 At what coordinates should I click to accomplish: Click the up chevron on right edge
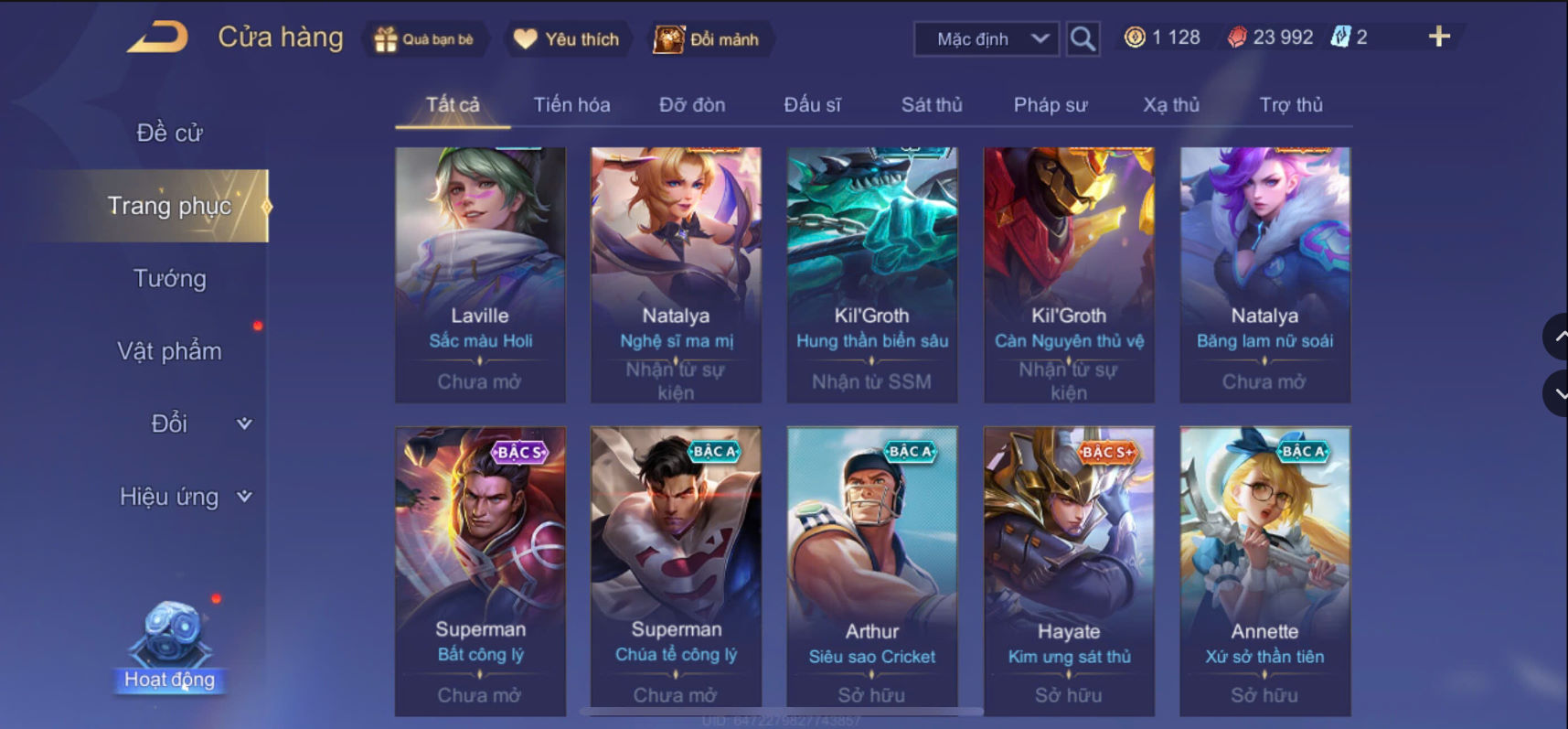(1558, 337)
